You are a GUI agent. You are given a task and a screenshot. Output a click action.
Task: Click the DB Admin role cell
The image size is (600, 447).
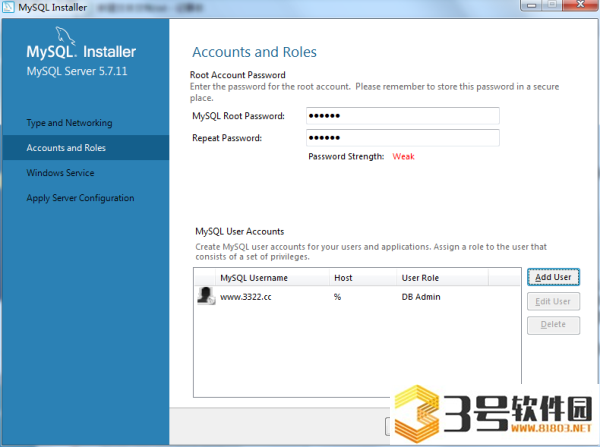421,297
